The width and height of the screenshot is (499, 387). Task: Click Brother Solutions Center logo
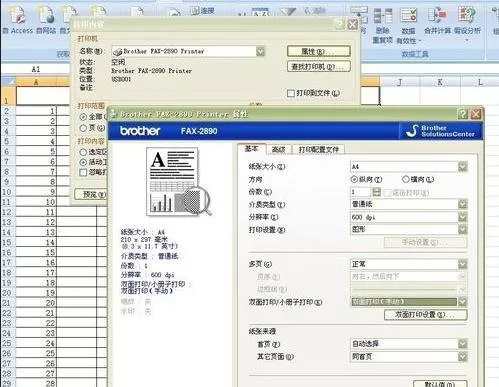click(x=441, y=131)
